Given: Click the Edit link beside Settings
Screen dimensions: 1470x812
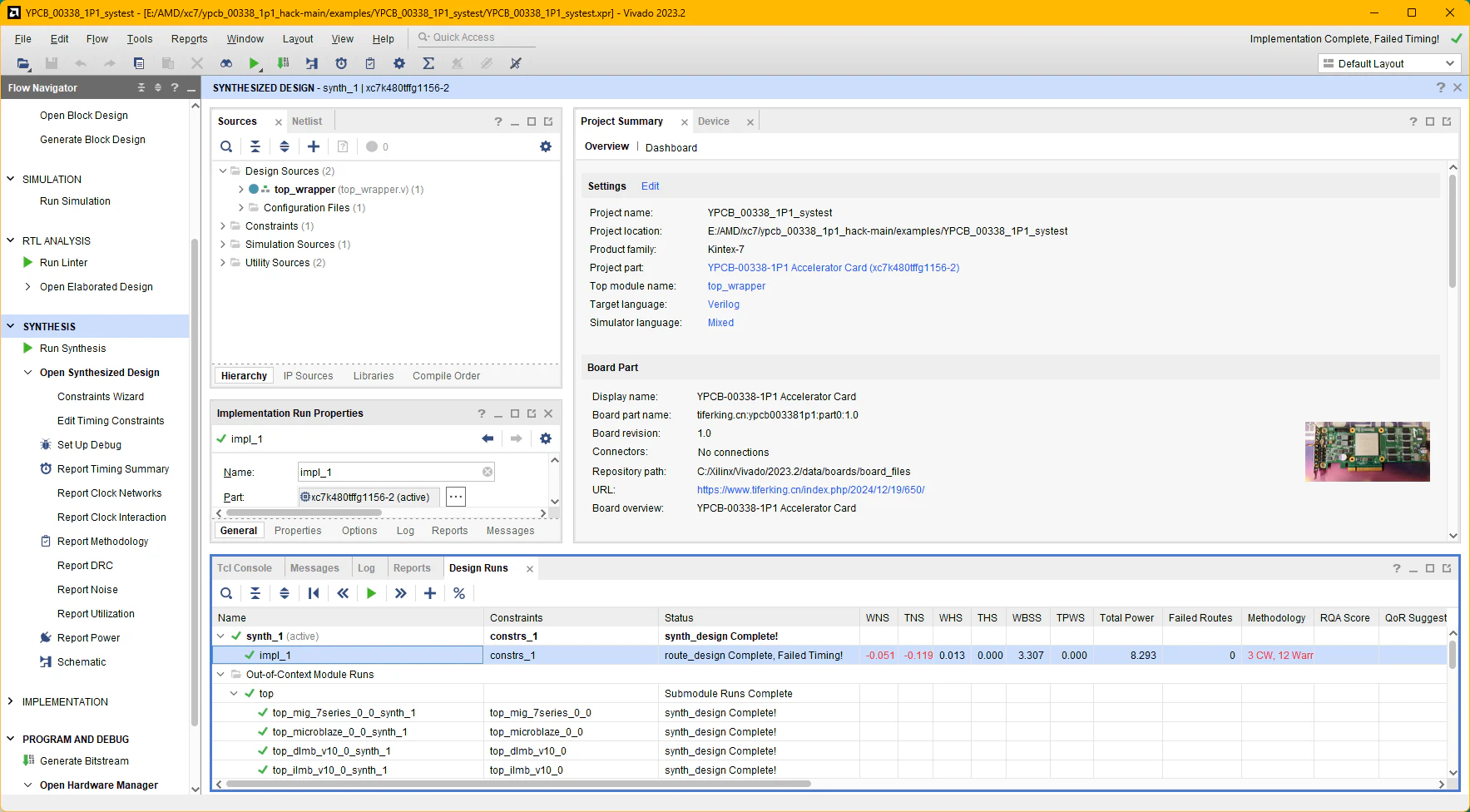Looking at the screenshot, I should click(650, 186).
